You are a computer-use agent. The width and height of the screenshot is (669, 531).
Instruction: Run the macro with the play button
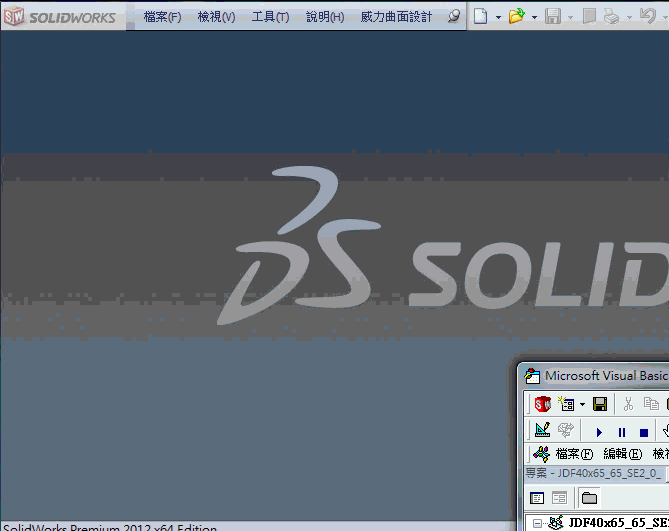599,432
